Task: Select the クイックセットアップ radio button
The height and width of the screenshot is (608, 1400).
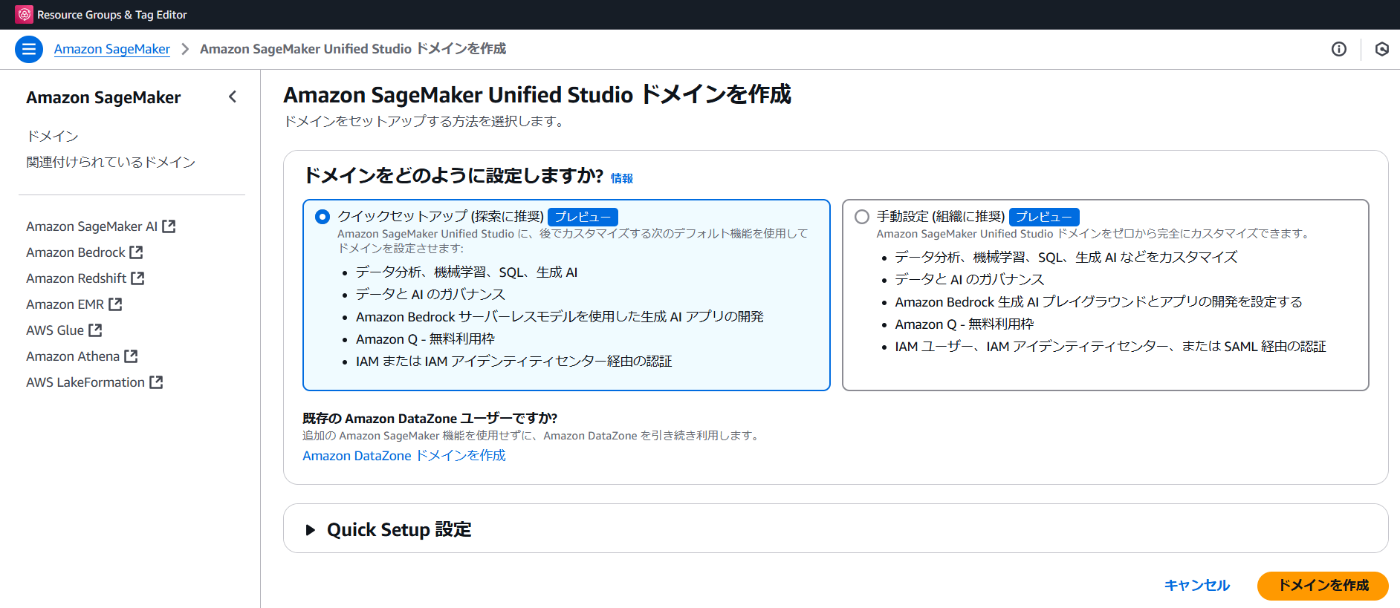Action: [322, 217]
